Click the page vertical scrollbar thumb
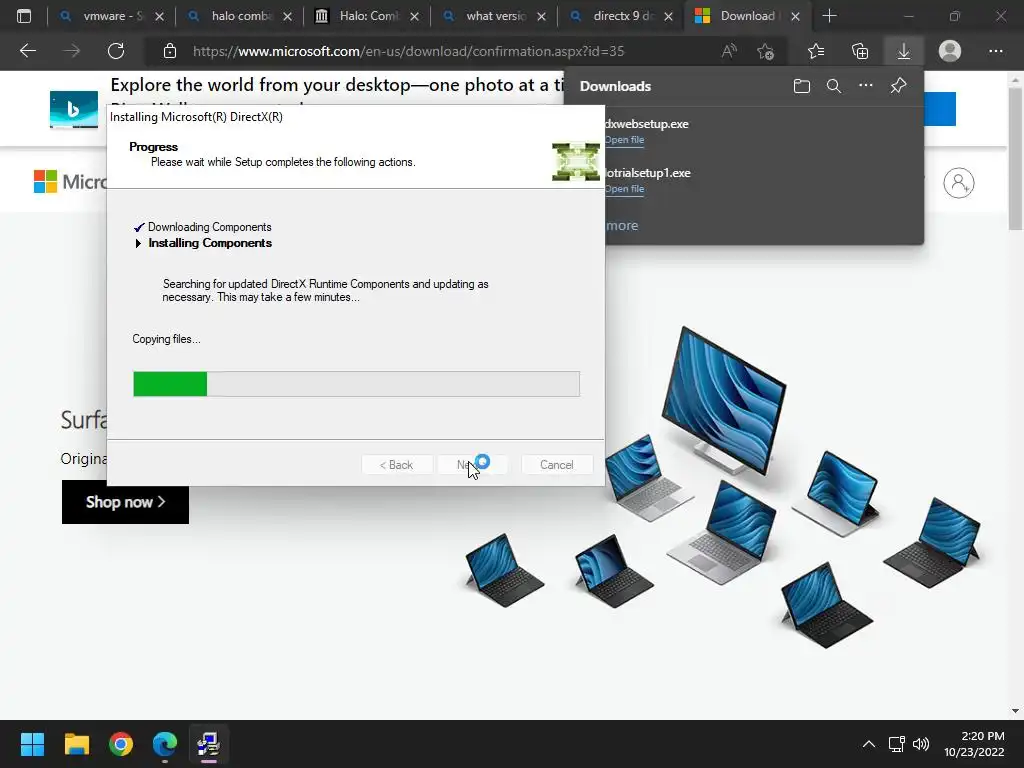Screen dimensions: 1024x768 [1015, 158]
